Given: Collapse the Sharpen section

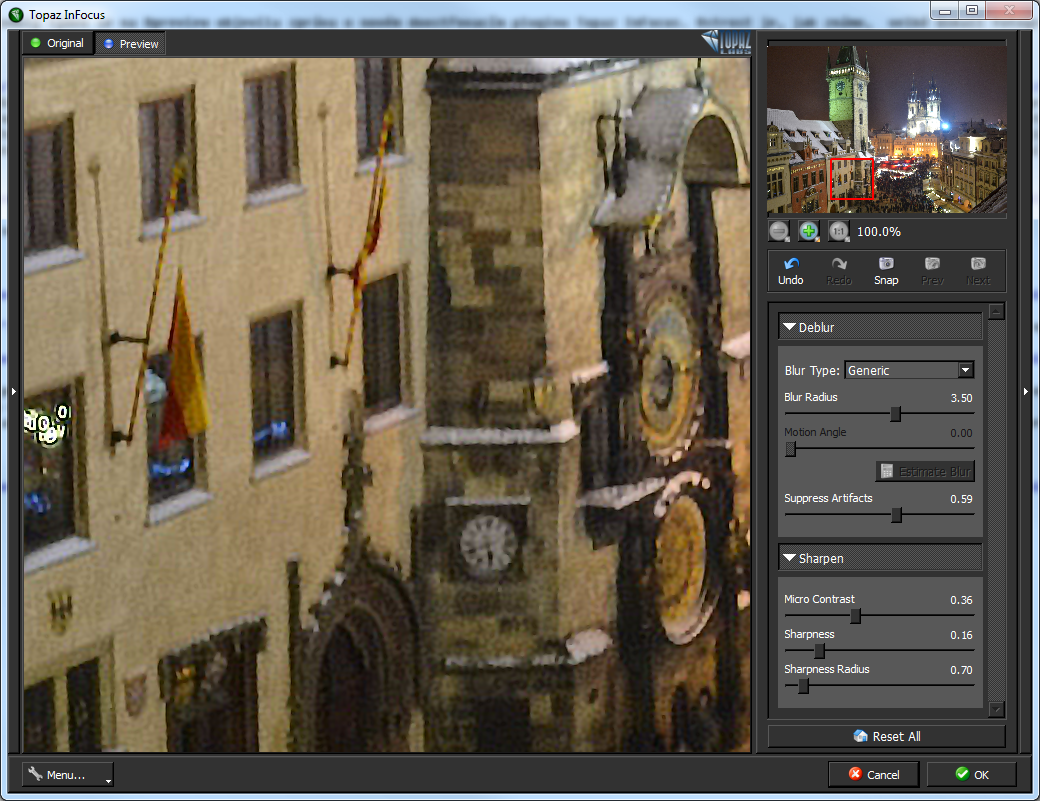Looking at the screenshot, I should 790,558.
